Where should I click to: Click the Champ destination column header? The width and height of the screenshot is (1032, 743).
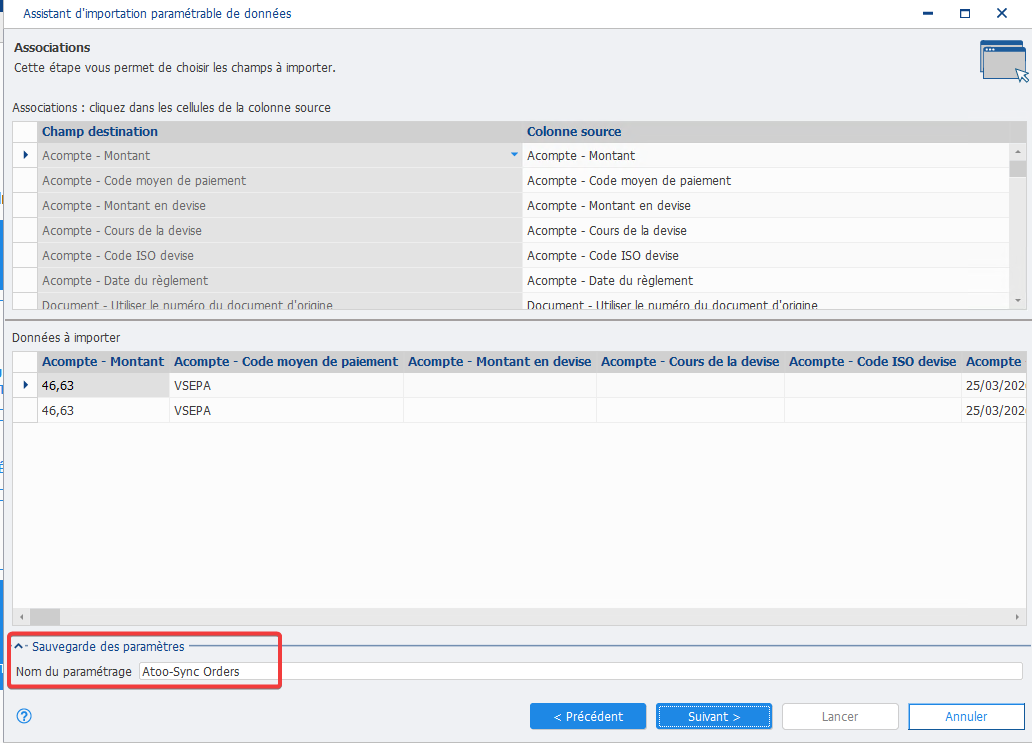coord(280,132)
